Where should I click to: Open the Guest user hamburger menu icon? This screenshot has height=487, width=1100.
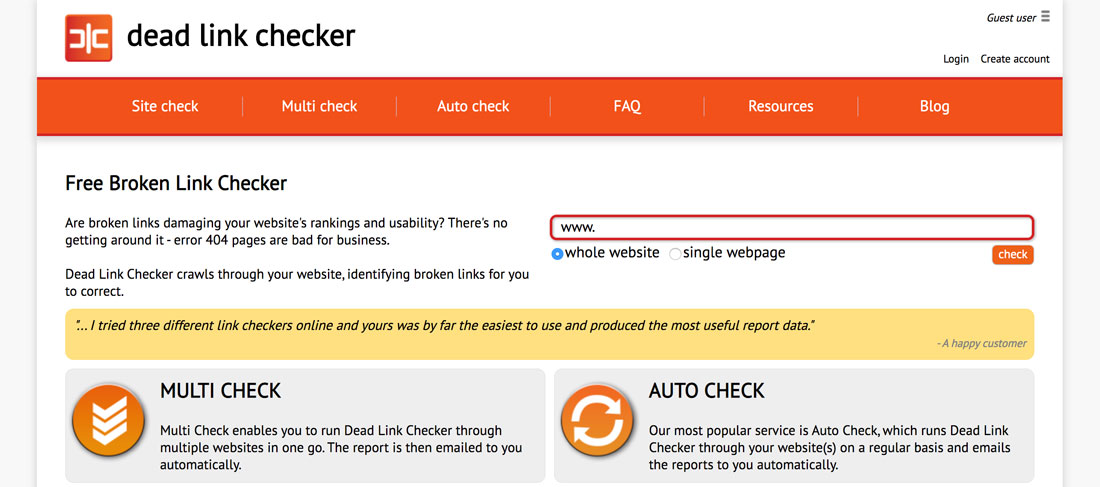pyautogui.click(x=1045, y=16)
